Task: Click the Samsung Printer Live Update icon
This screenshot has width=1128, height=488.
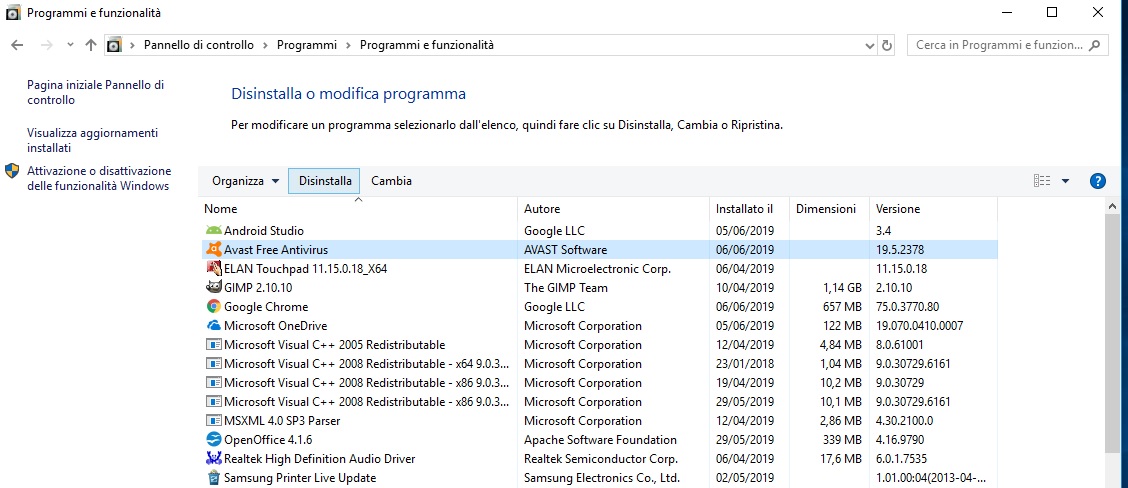Action: click(x=213, y=477)
